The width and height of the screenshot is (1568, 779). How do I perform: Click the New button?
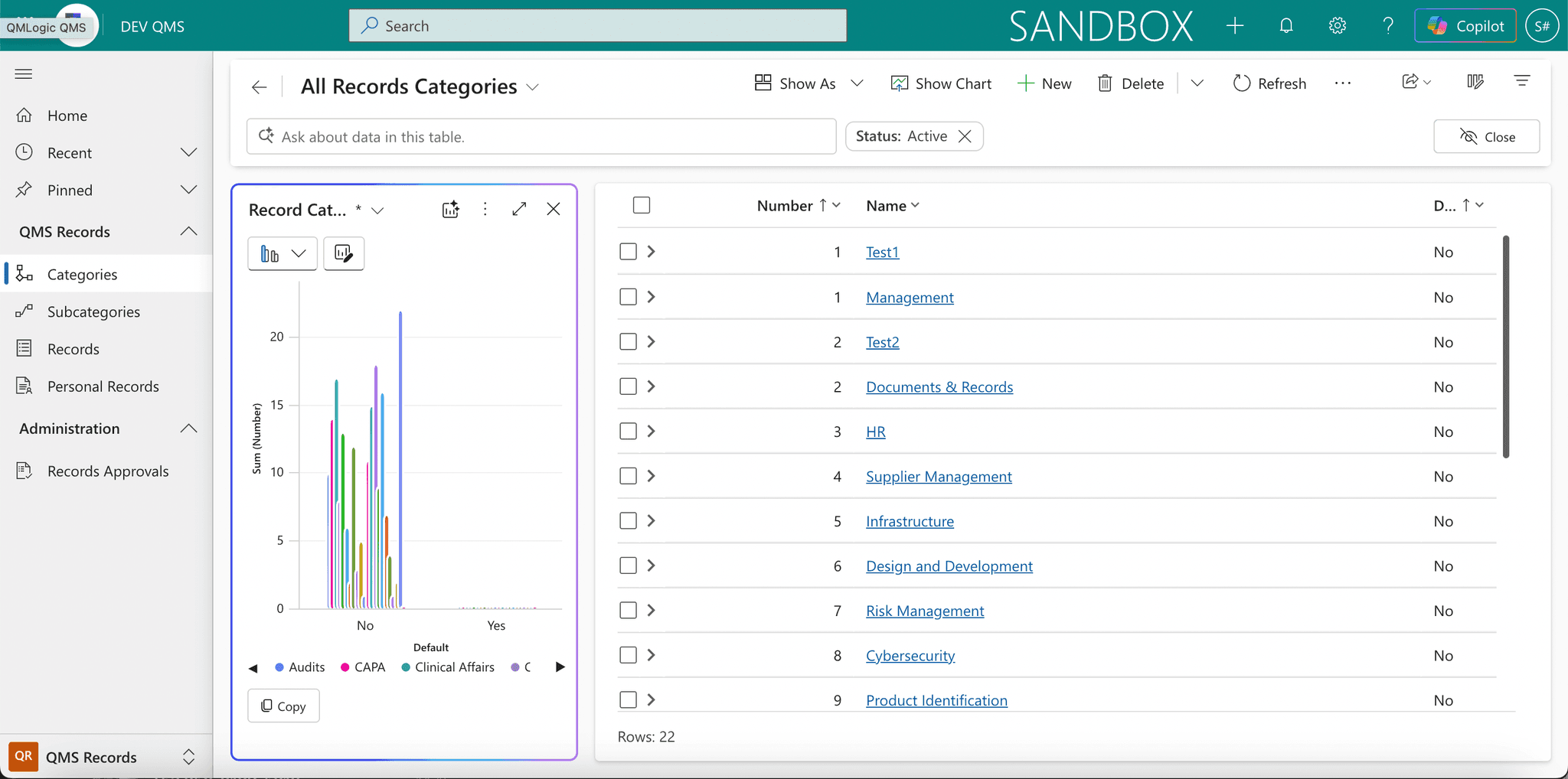click(1044, 83)
